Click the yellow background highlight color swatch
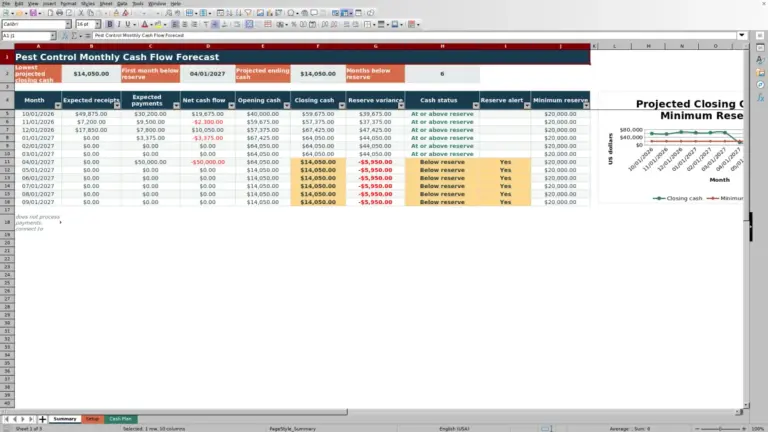Viewport: 768px width, 432px height. [x=158, y=24]
